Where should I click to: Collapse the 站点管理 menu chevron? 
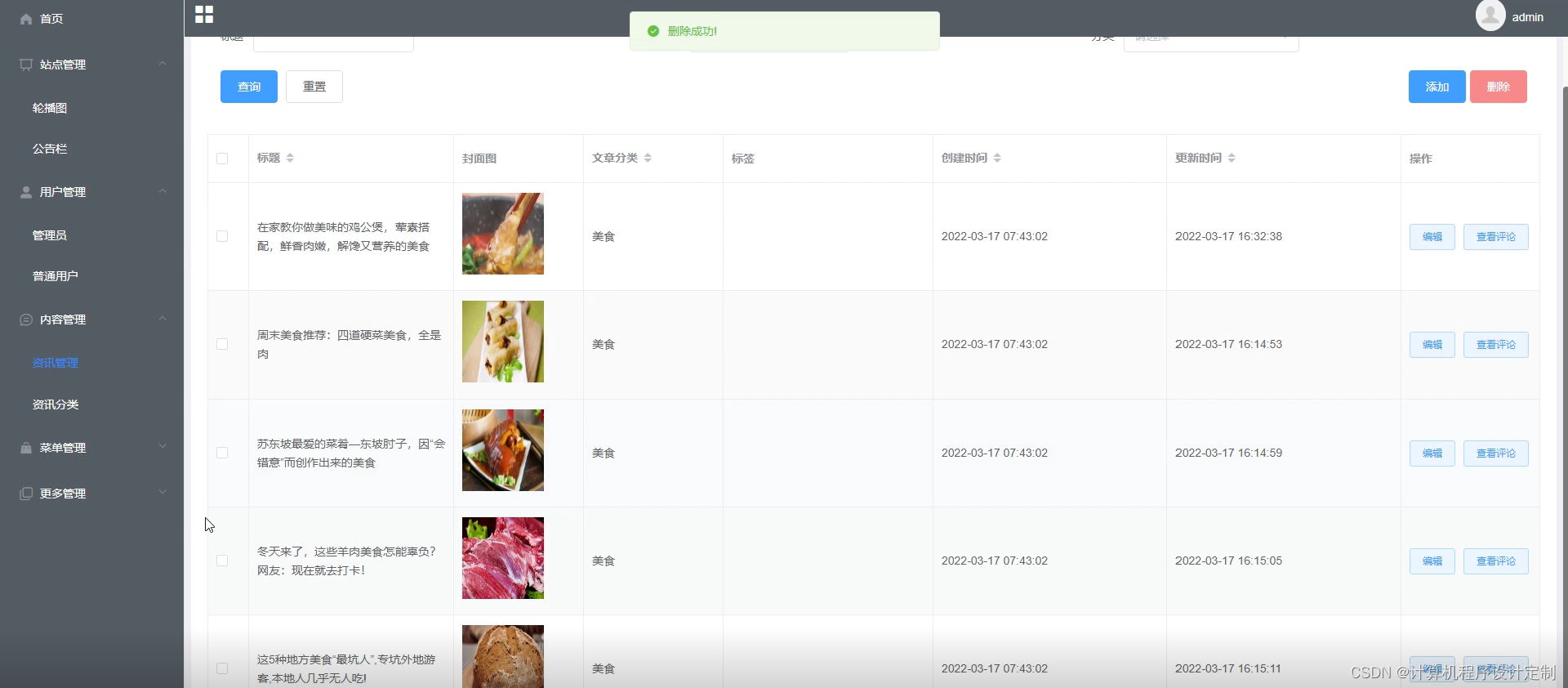163,64
